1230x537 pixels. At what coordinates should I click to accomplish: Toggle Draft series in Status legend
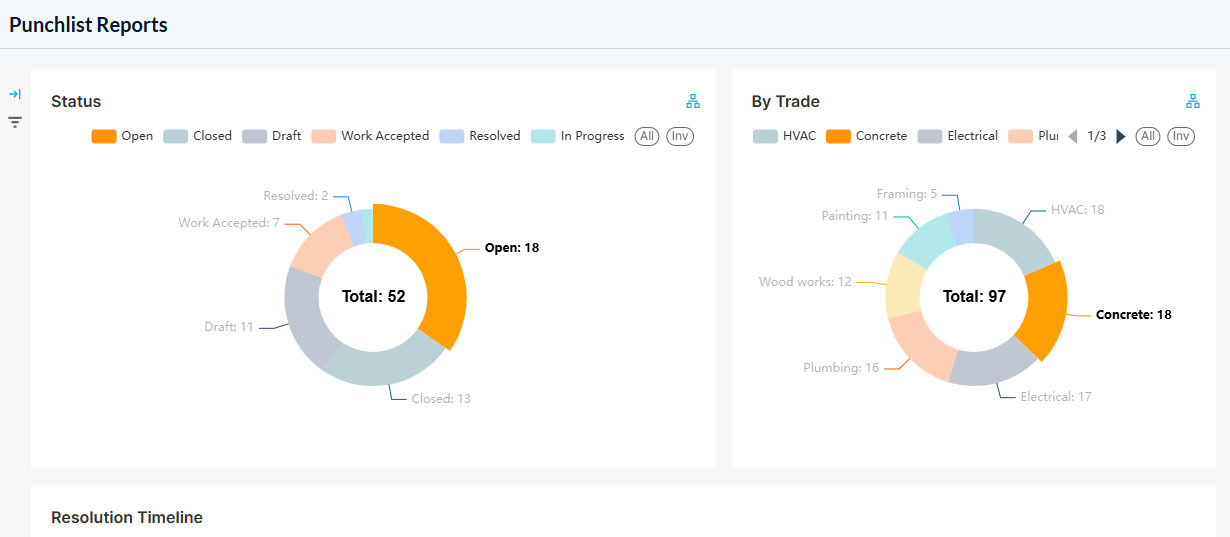tap(271, 136)
